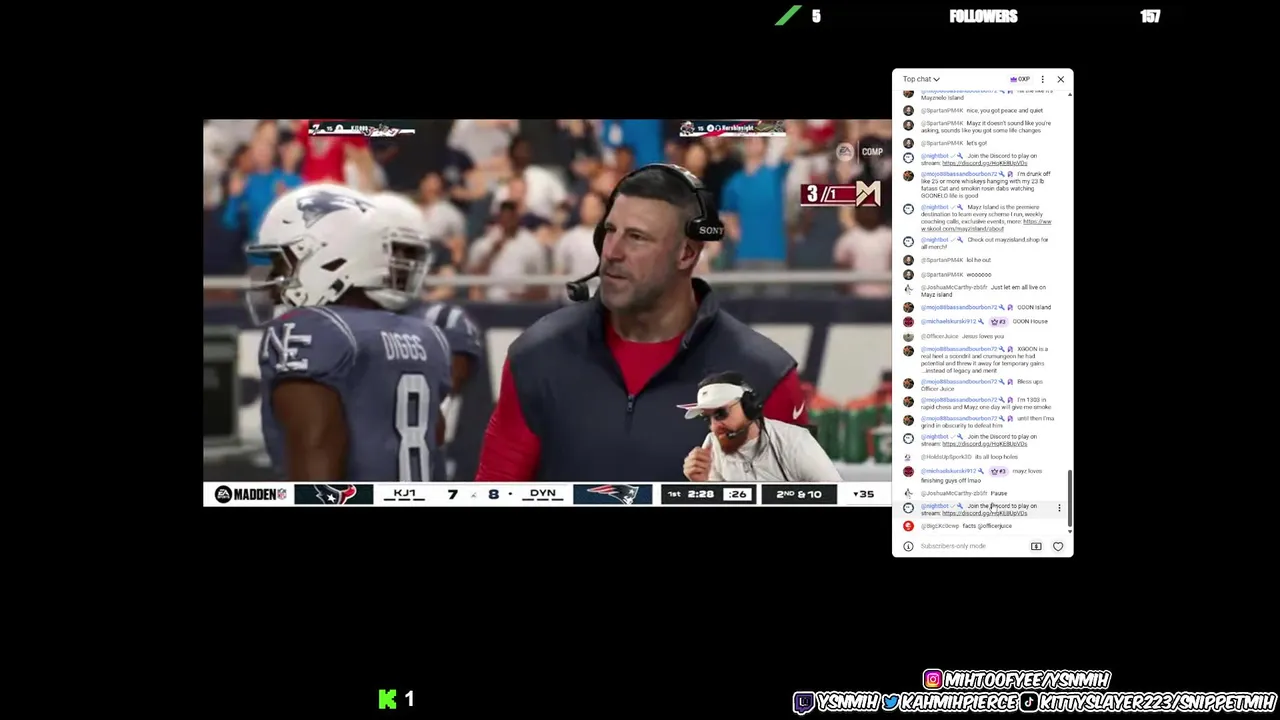1280x720 pixels.
Task: Click nightbot avatar on 'Mayz Island is the premiere' message
Action: [908, 209]
